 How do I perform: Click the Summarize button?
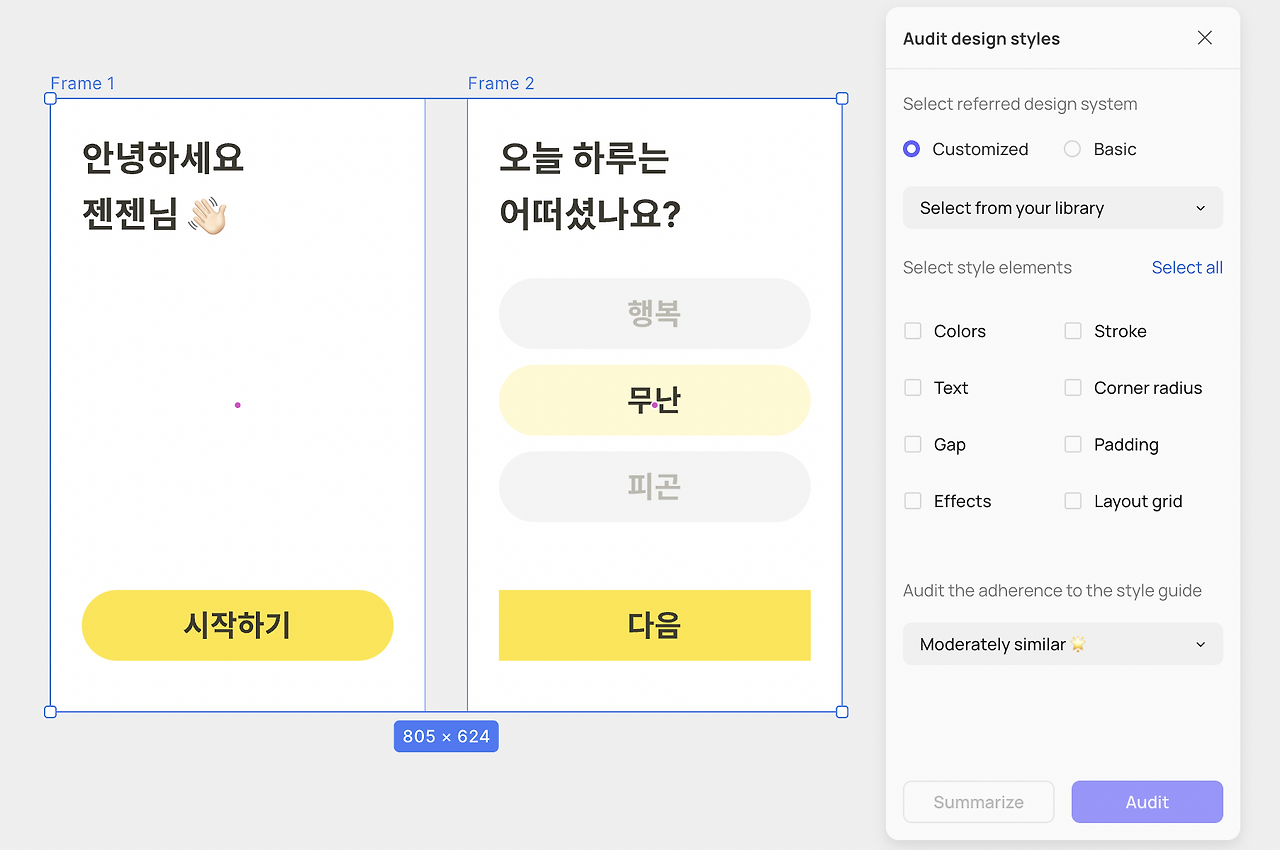(978, 801)
